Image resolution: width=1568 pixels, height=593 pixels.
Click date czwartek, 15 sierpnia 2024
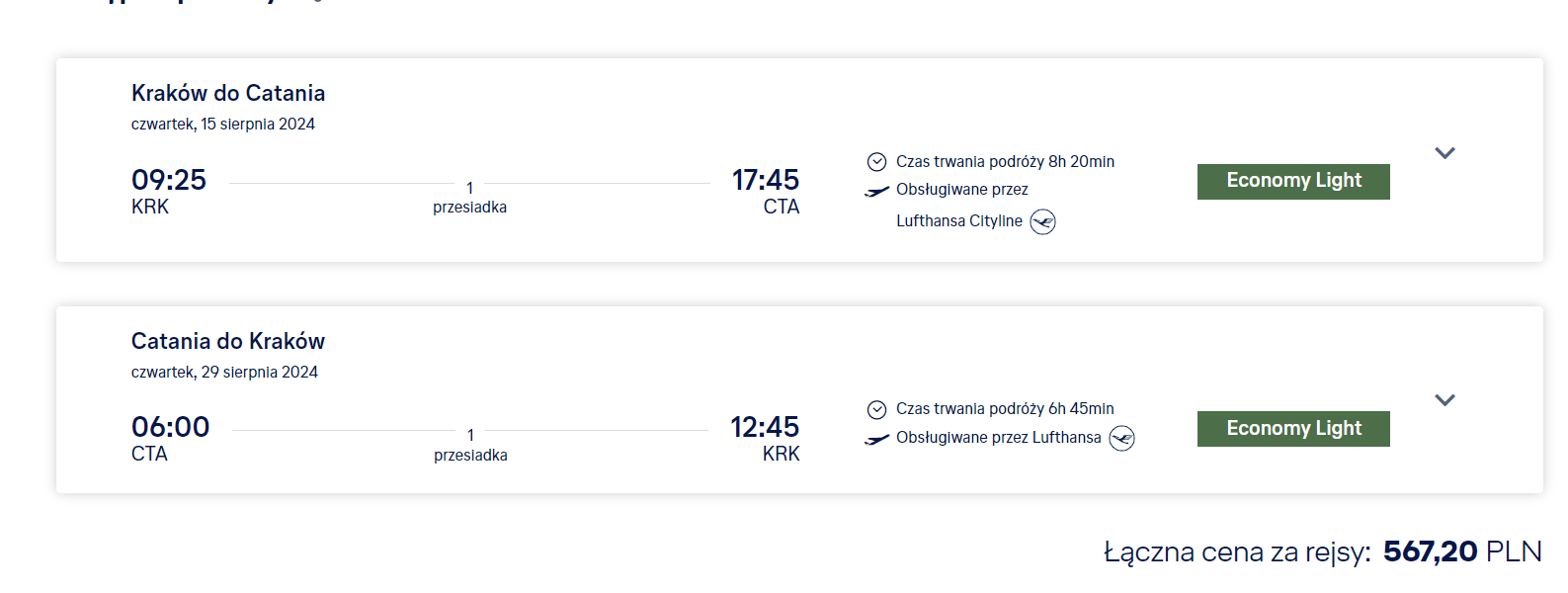(x=223, y=125)
